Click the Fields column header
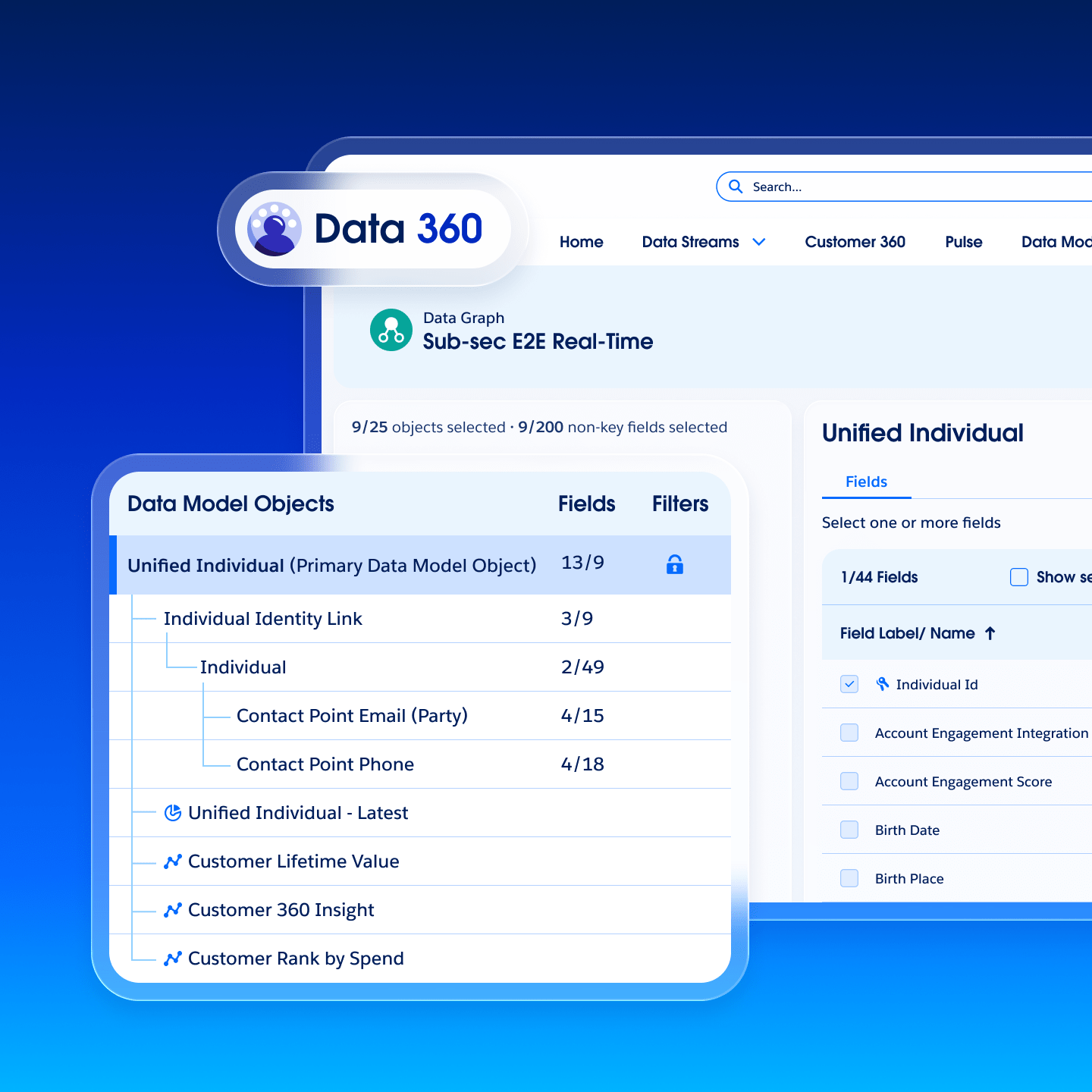Viewport: 1092px width, 1092px height. pos(587,504)
